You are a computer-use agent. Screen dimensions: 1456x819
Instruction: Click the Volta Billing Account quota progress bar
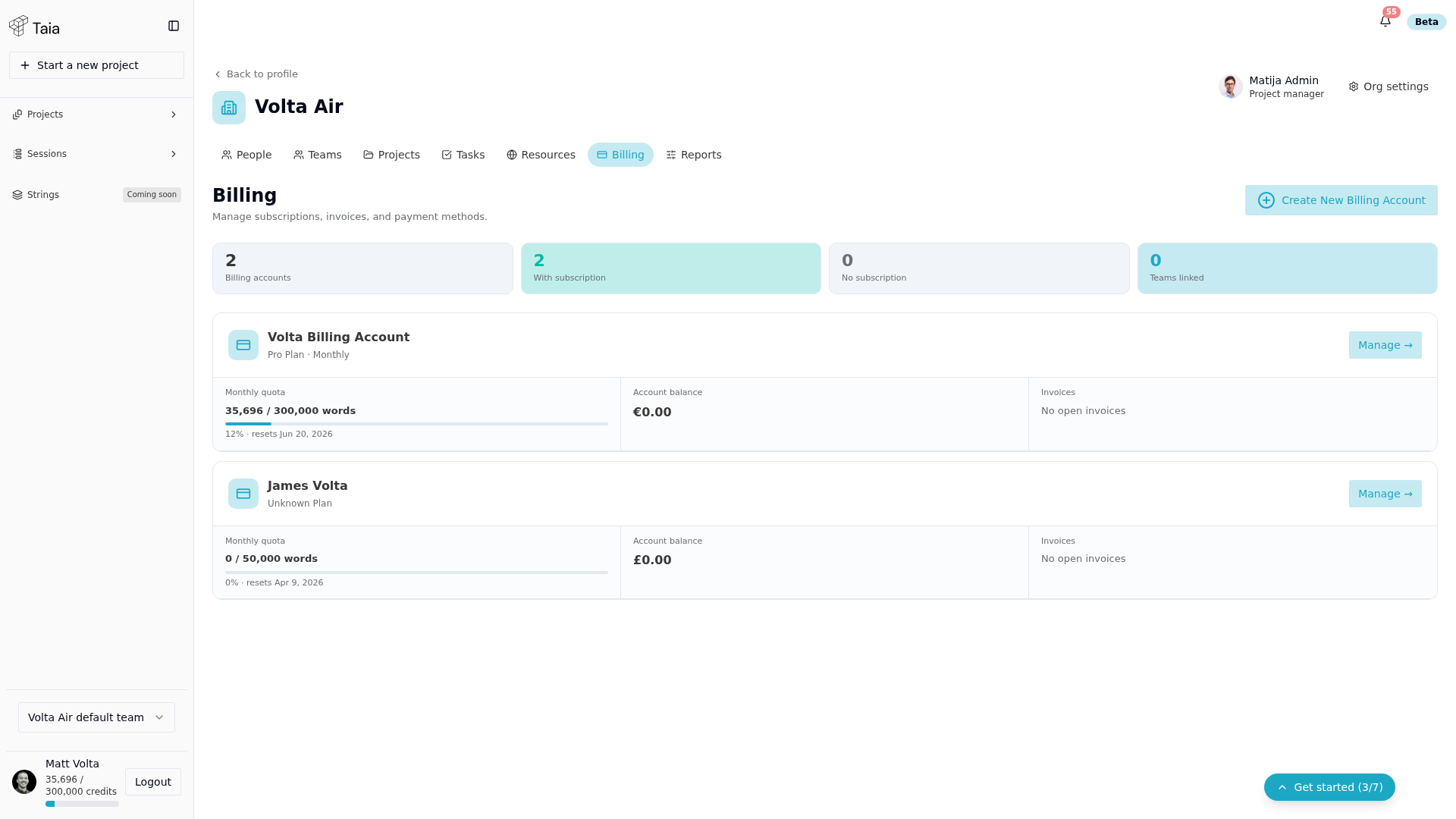tap(416, 424)
